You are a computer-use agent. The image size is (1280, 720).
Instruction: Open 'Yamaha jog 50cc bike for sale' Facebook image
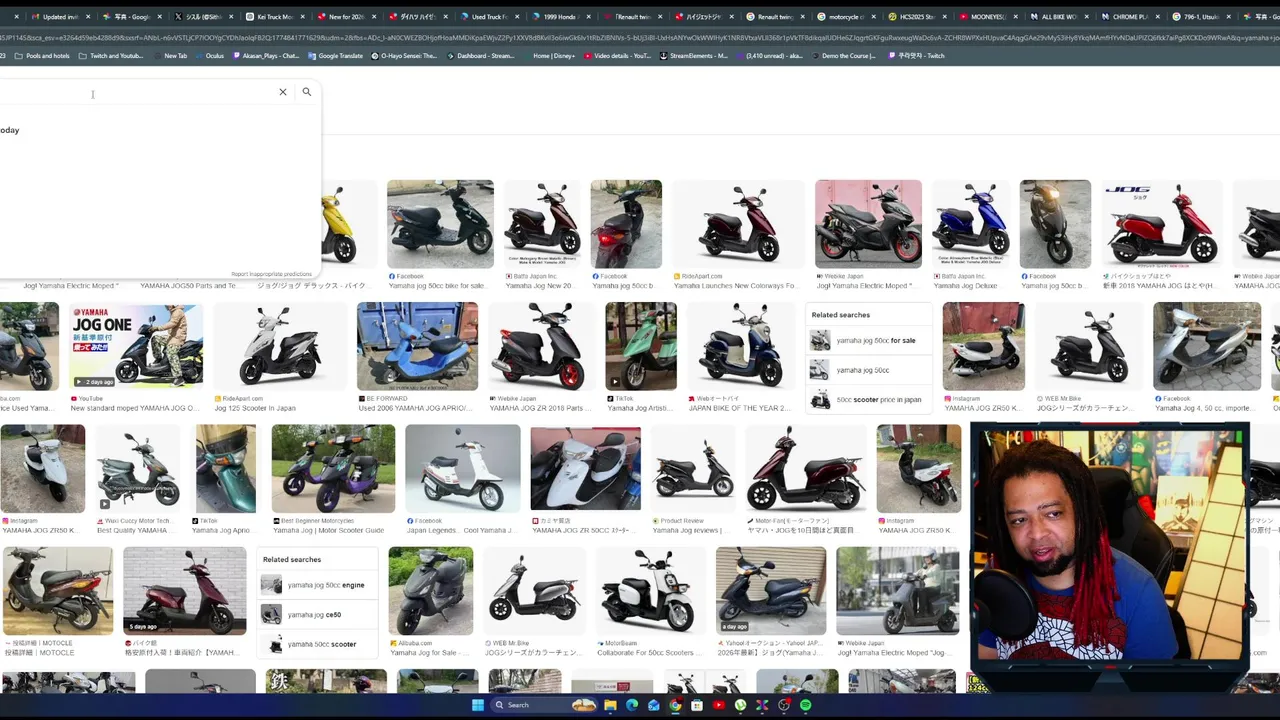(x=440, y=224)
